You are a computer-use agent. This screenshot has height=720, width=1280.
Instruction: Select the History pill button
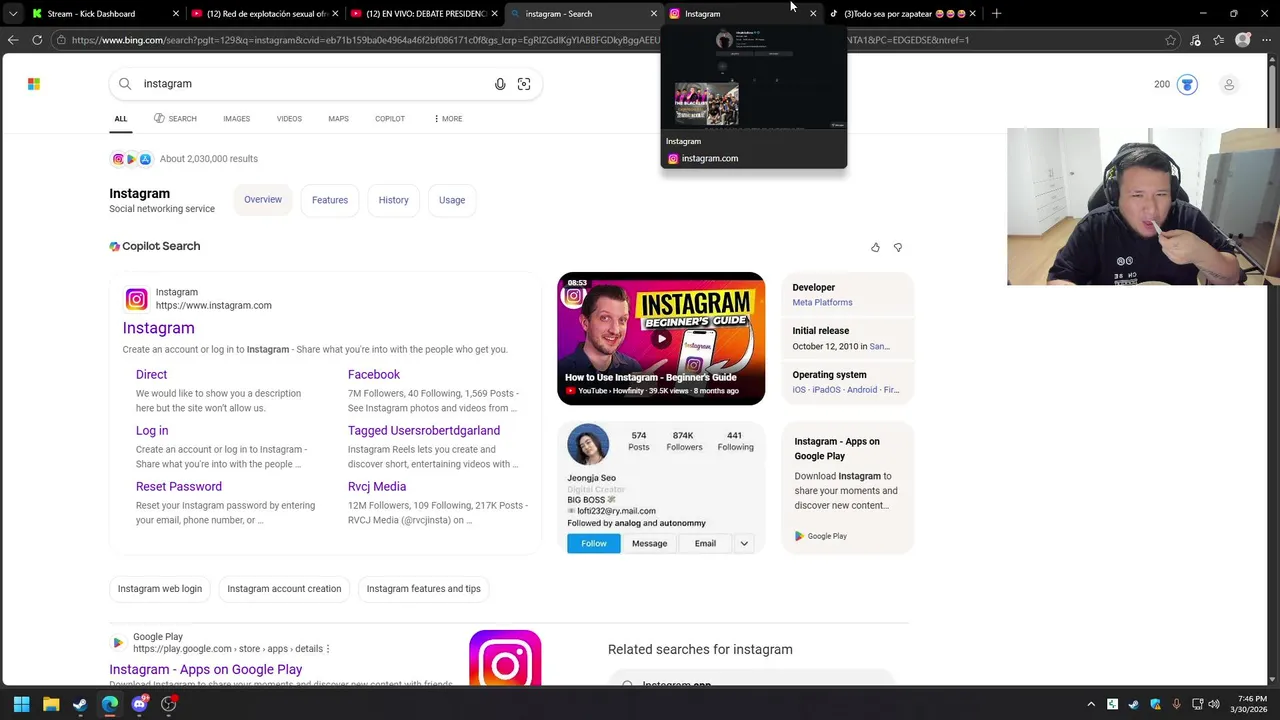(393, 200)
